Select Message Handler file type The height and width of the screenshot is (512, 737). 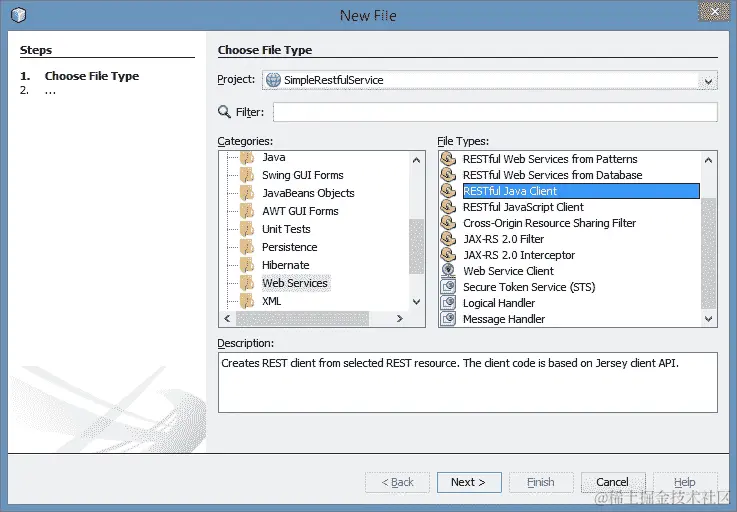click(504, 319)
